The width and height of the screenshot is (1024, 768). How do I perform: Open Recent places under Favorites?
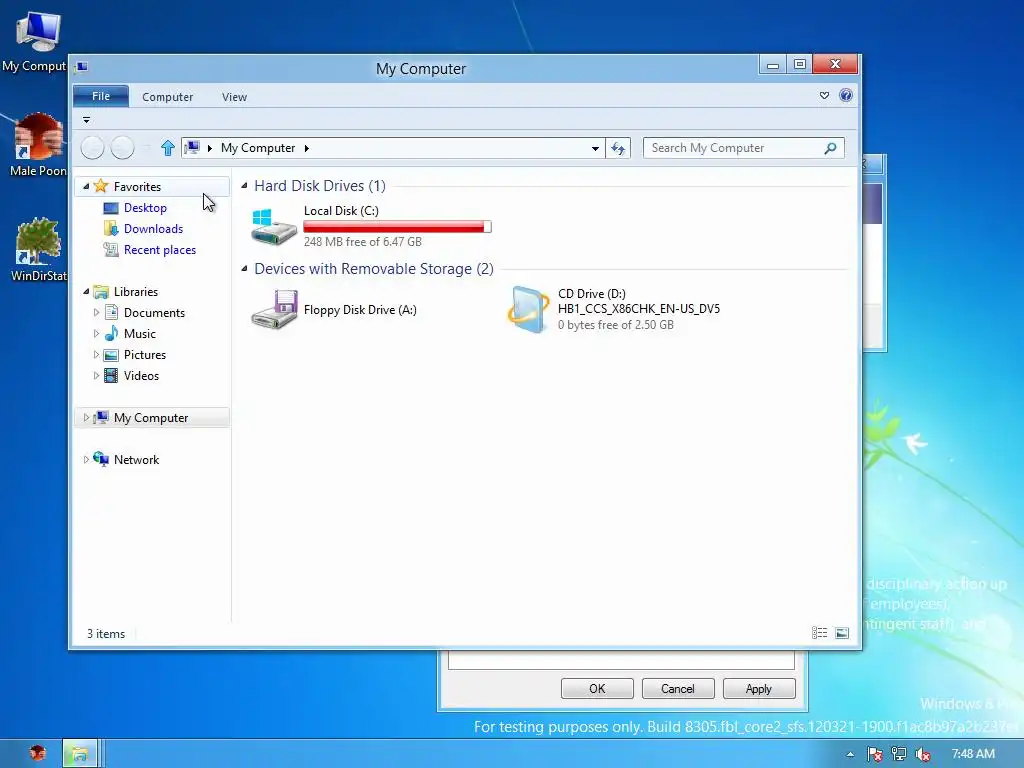pos(160,249)
